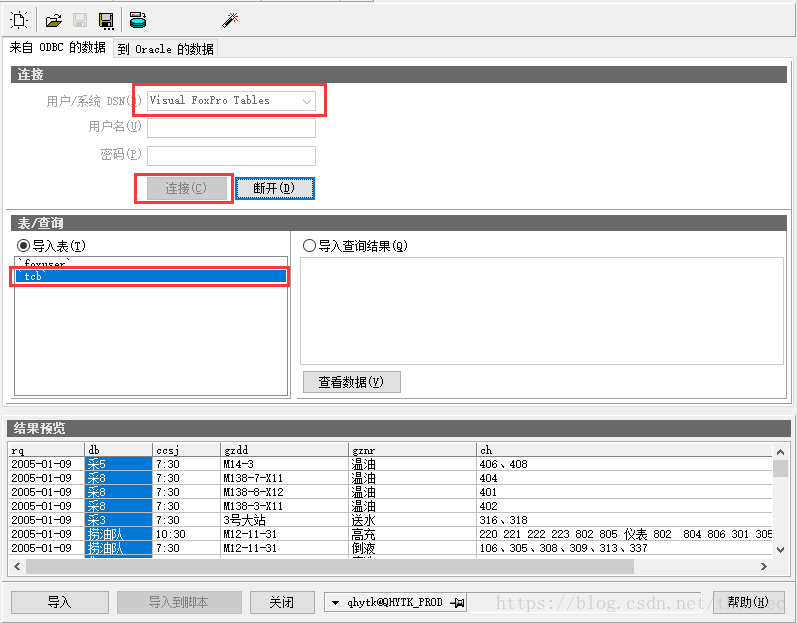Click the 送水 cell in gznr column
The width and height of the screenshot is (797, 623).
(412, 520)
